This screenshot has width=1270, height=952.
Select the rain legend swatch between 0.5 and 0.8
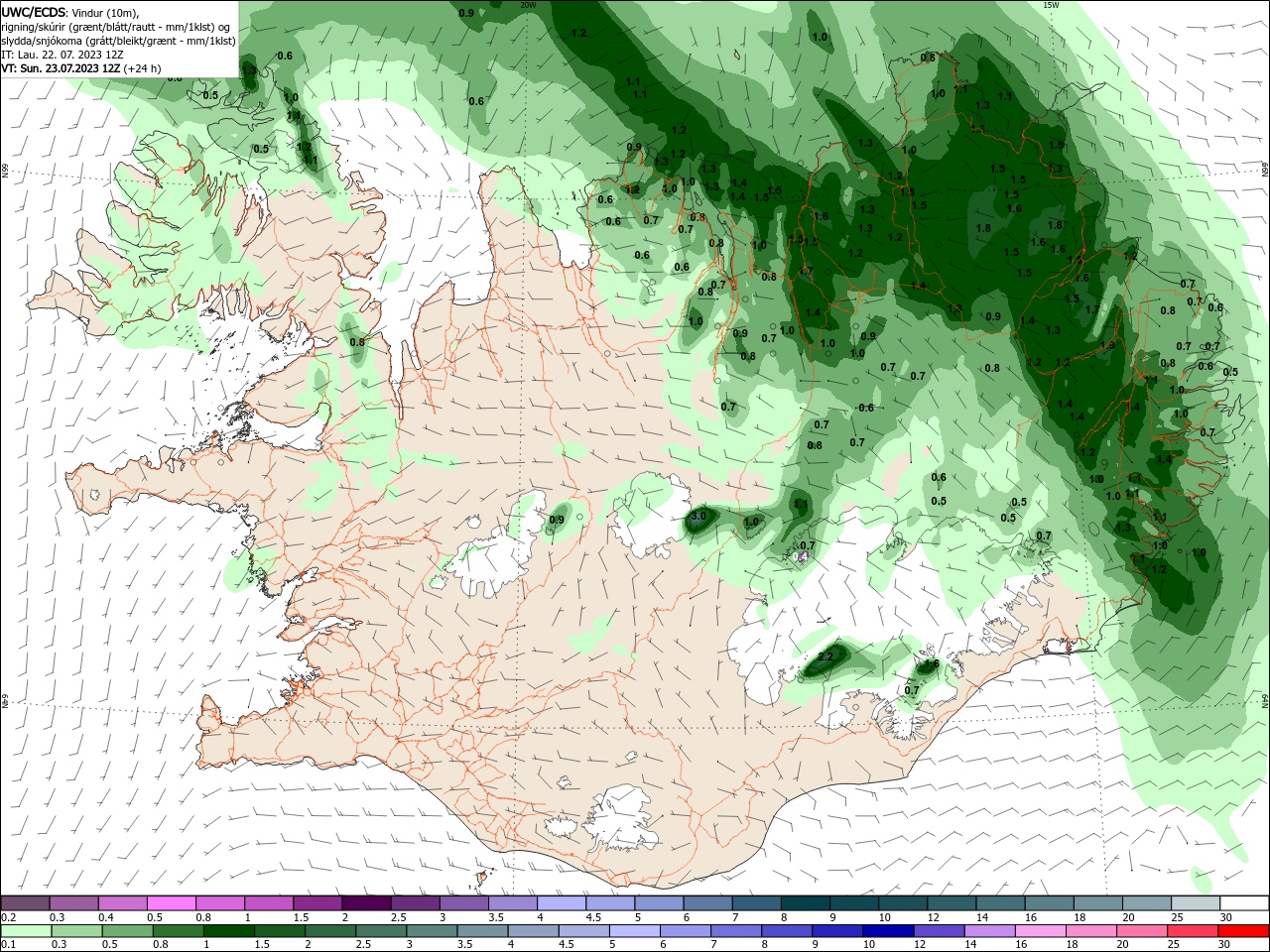point(127,931)
